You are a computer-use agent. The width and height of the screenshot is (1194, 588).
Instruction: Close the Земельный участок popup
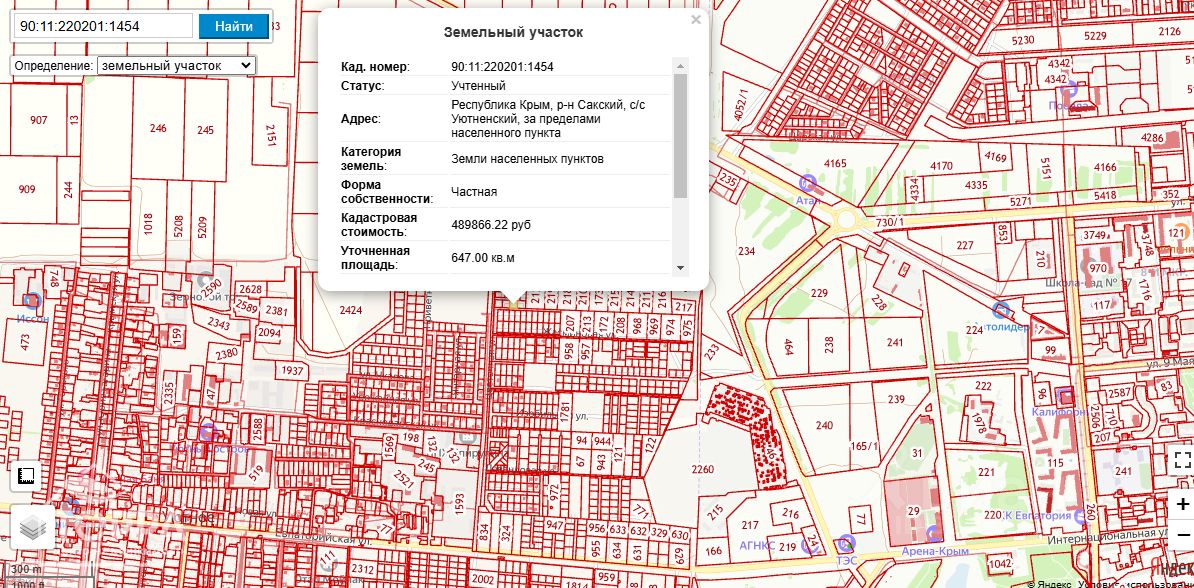click(x=696, y=19)
